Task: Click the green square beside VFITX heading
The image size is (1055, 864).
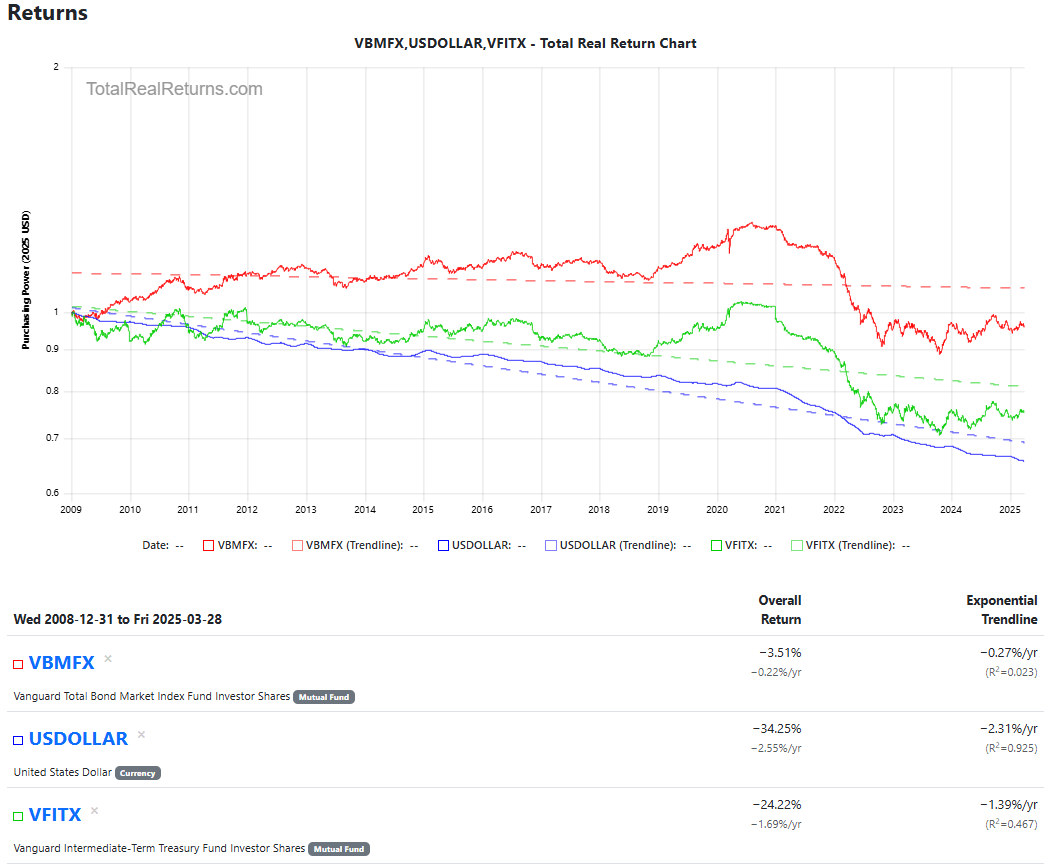Action: click(x=18, y=817)
